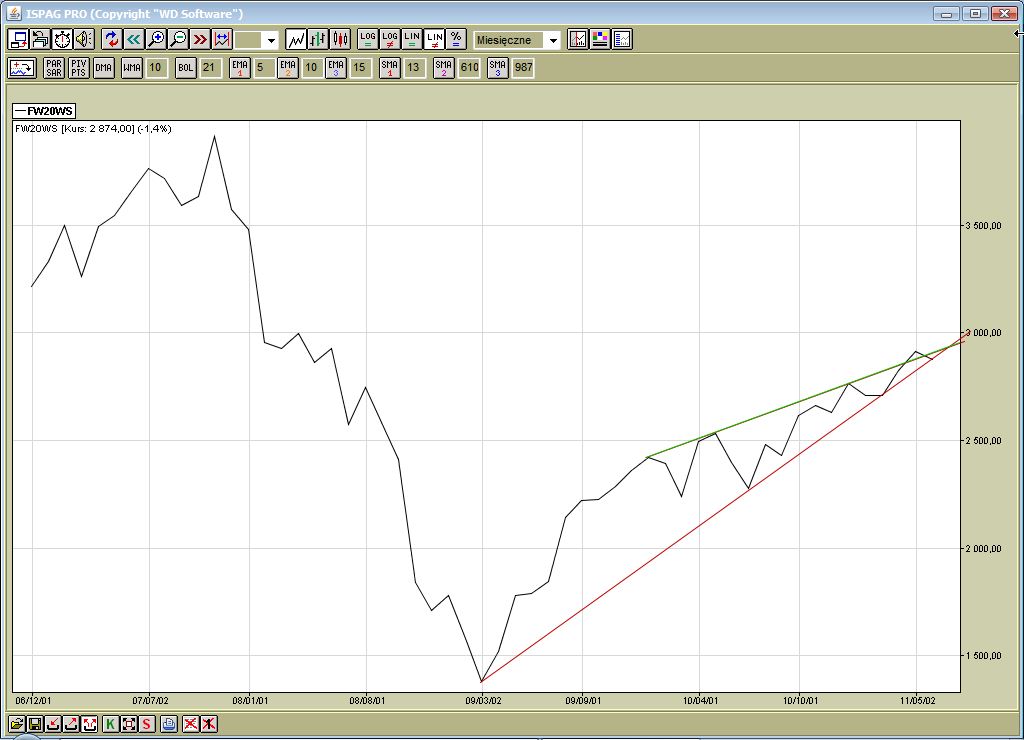
Task: Select LIN not-equal scale button
Action: [434, 39]
